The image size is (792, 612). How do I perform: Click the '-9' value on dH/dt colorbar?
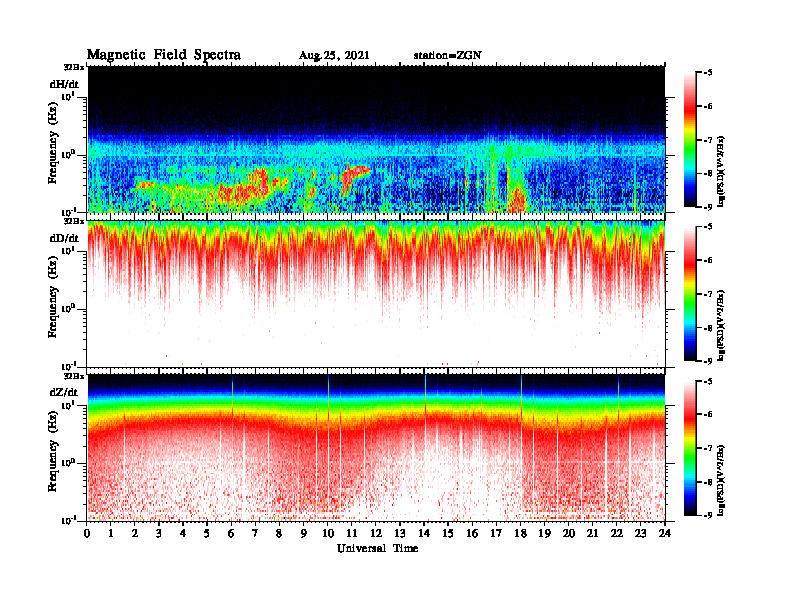708,207
